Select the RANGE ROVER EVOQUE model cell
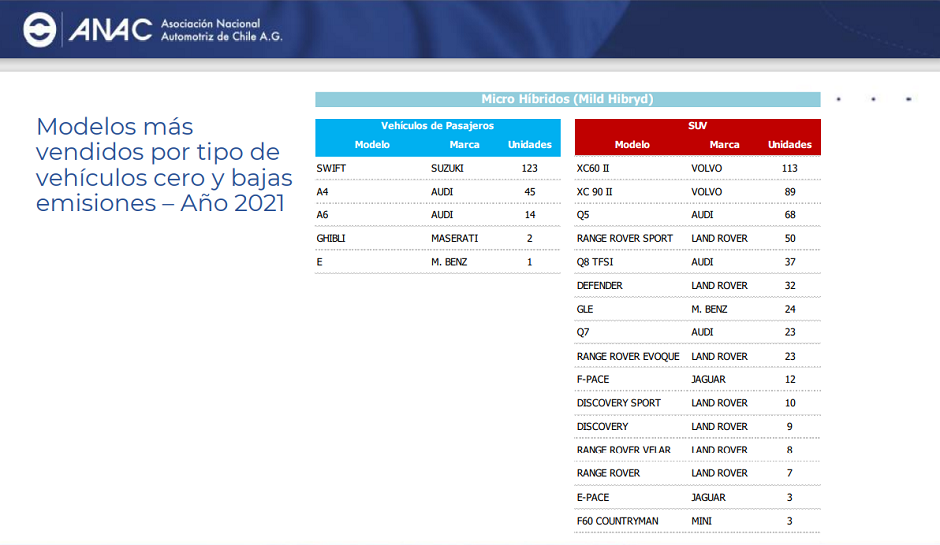Image resolution: width=940 pixels, height=545 pixels. tap(628, 357)
